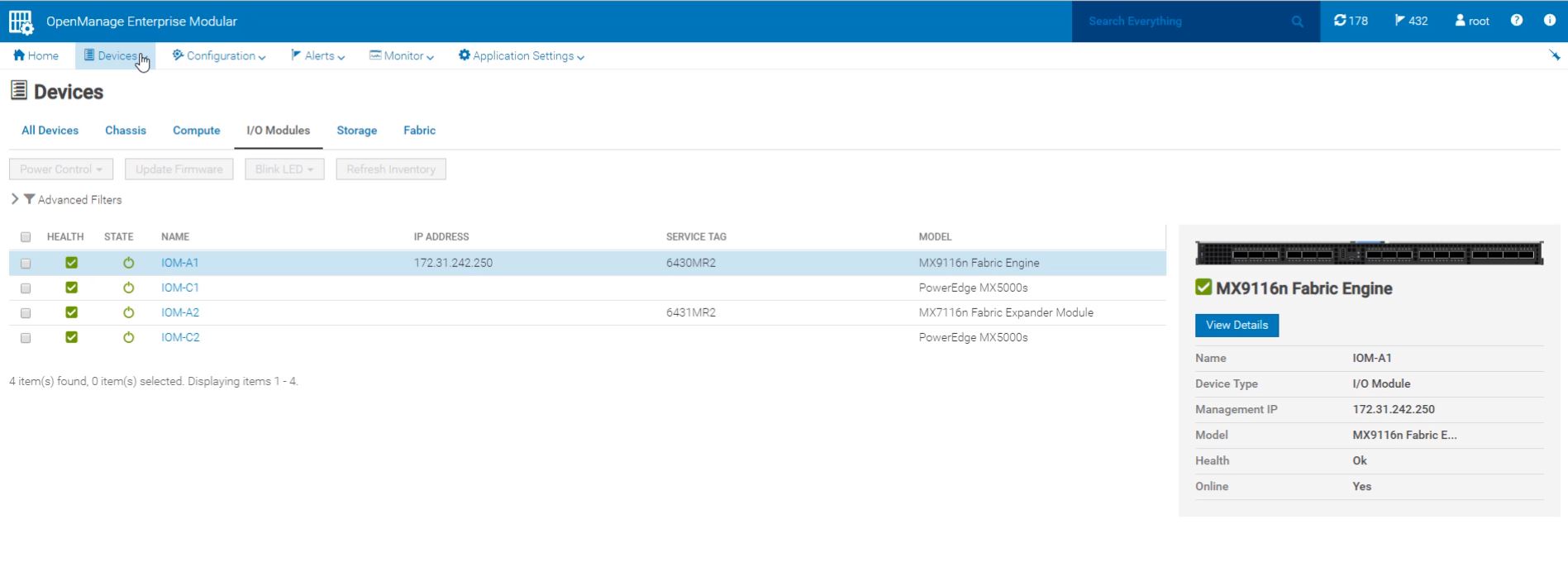Click the View Details button
The width and height of the screenshot is (1568, 562).
(1236, 326)
